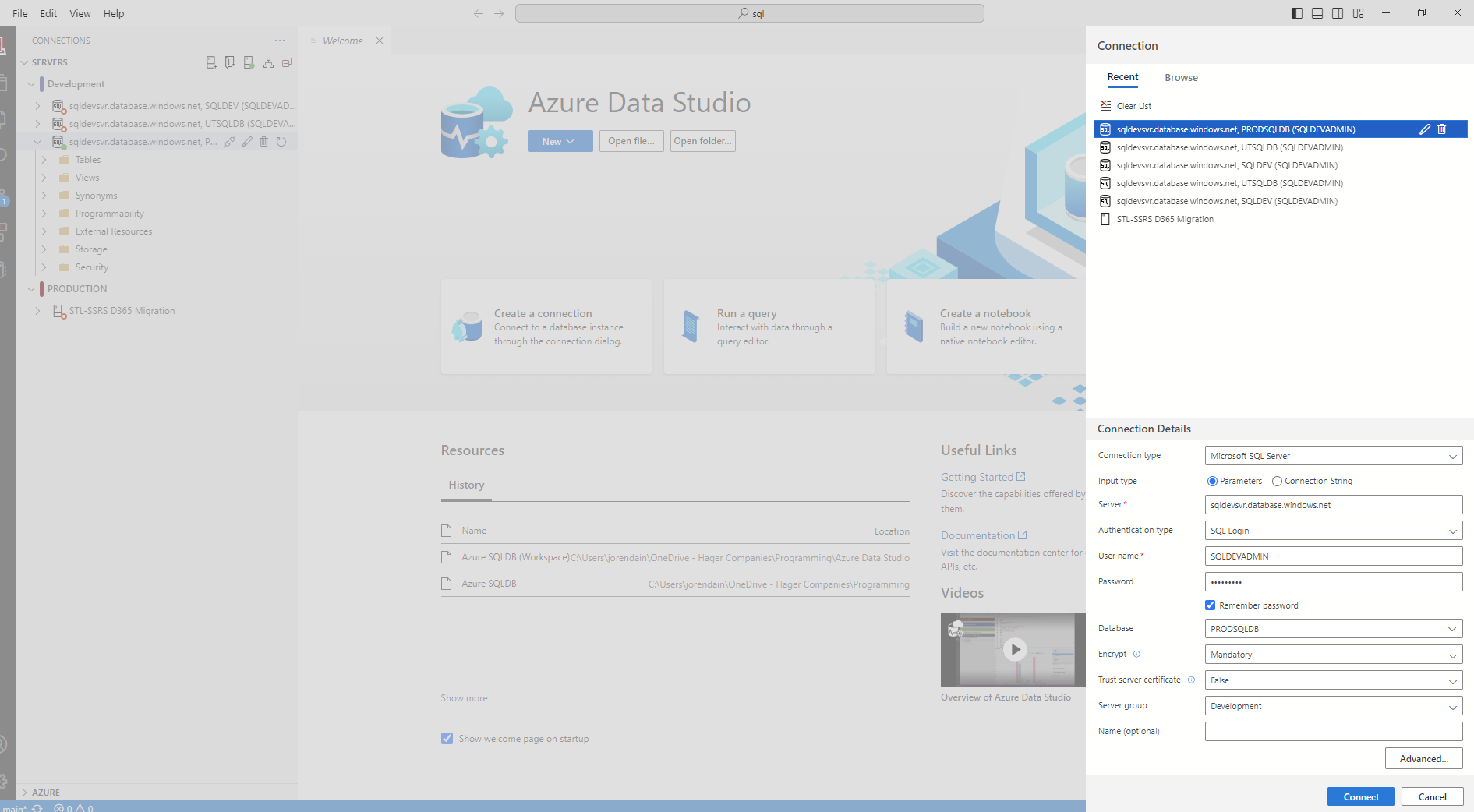Click the Trust server certificate info icon
1474x812 pixels.
[x=1191, y=680]
